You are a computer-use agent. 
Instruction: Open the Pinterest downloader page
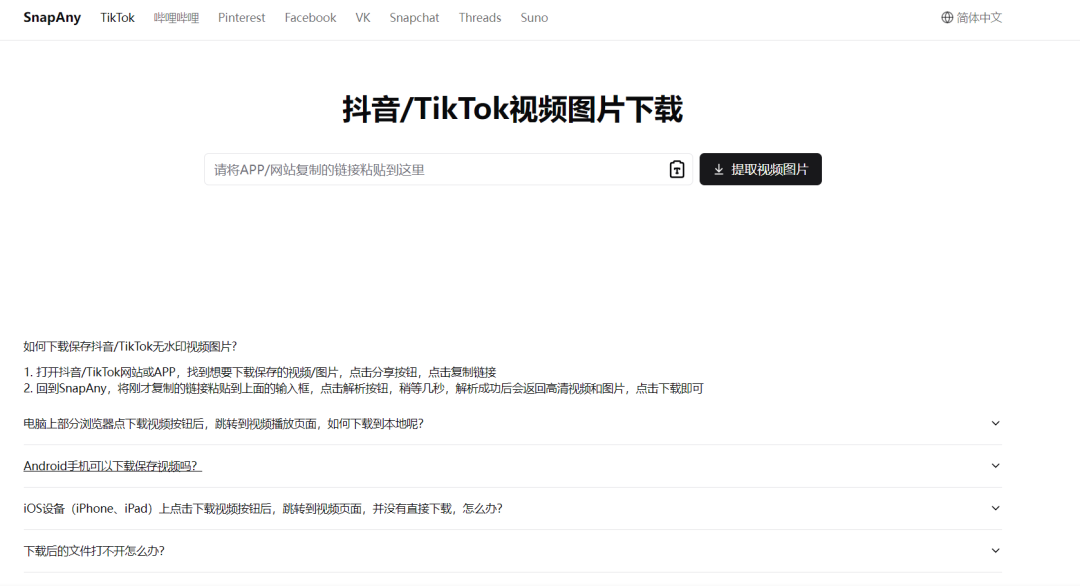[241, 17]
